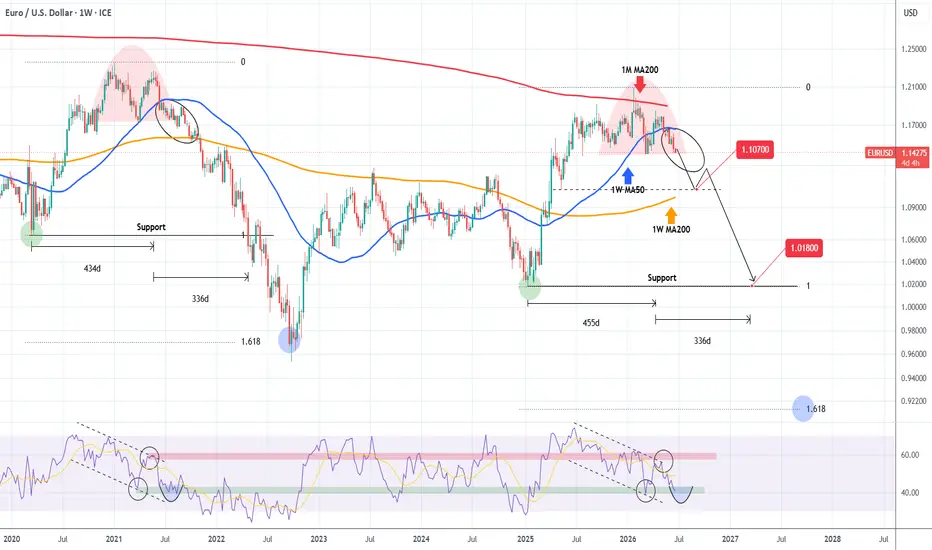Click the 2025 label on the time axis
Viewport: 932px width, 550px height.
pyautogui.click(x=525, y=539)
